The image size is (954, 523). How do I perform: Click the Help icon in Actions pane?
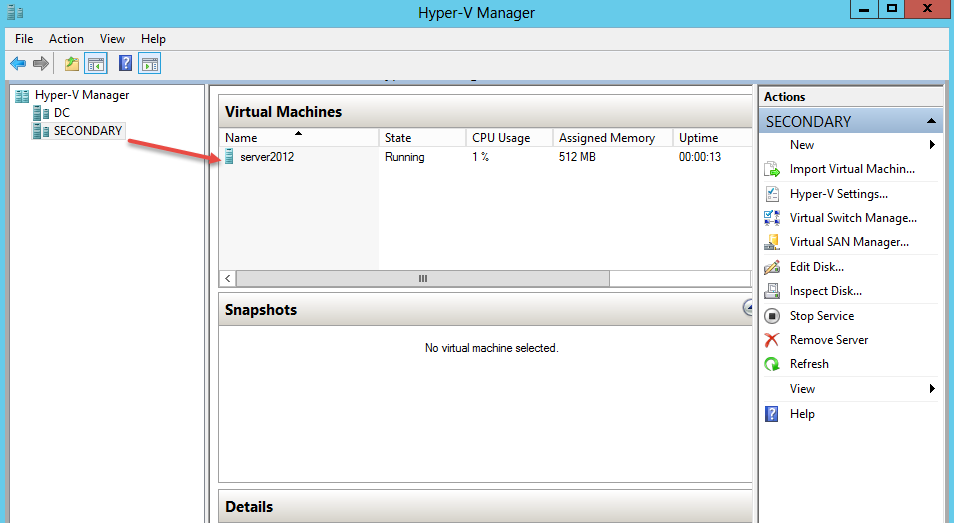click(x=771, y=414)
